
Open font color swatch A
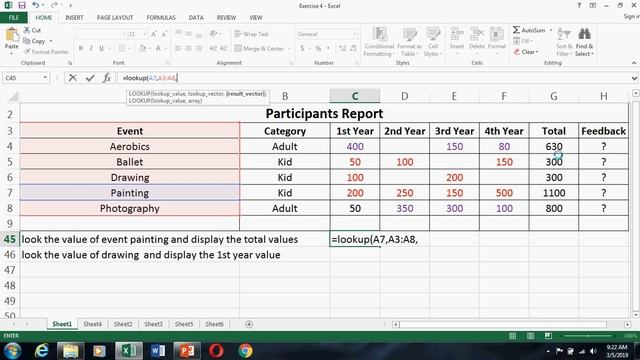(158, 49)
